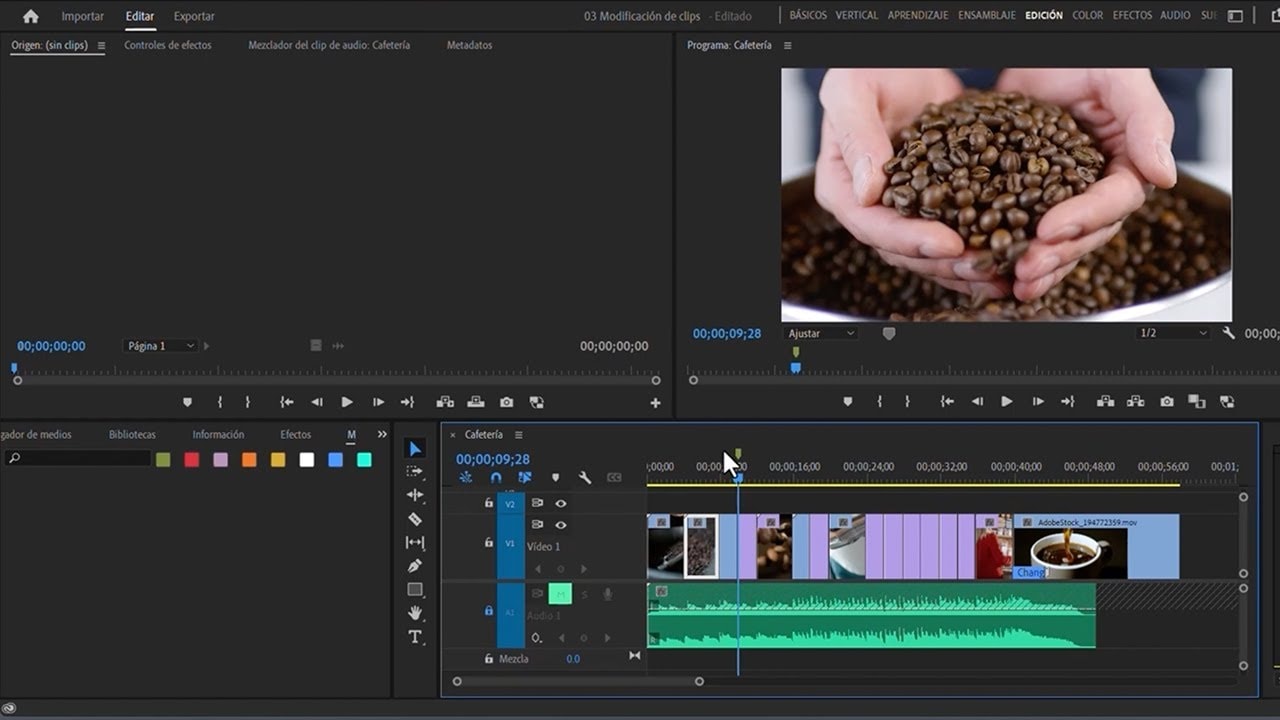Open the Ajustar zoom dropdown
This screenshot has width=1280, height=720.
(820, 333)
